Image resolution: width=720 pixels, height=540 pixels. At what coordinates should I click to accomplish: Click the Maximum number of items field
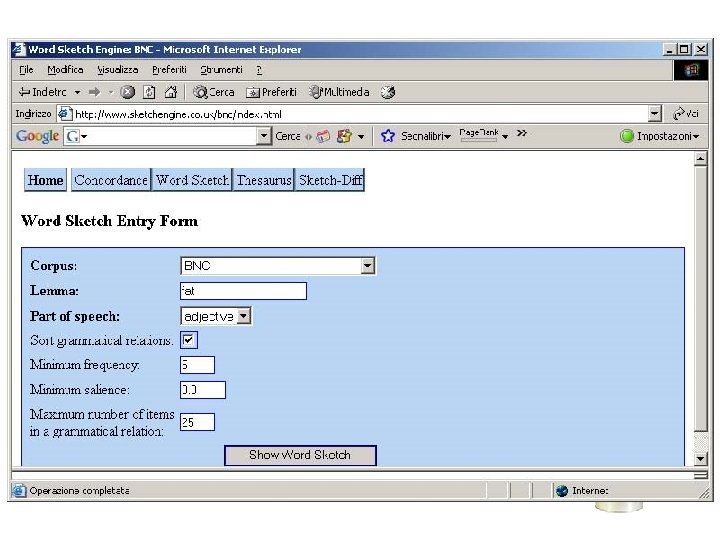coord(197,422)
